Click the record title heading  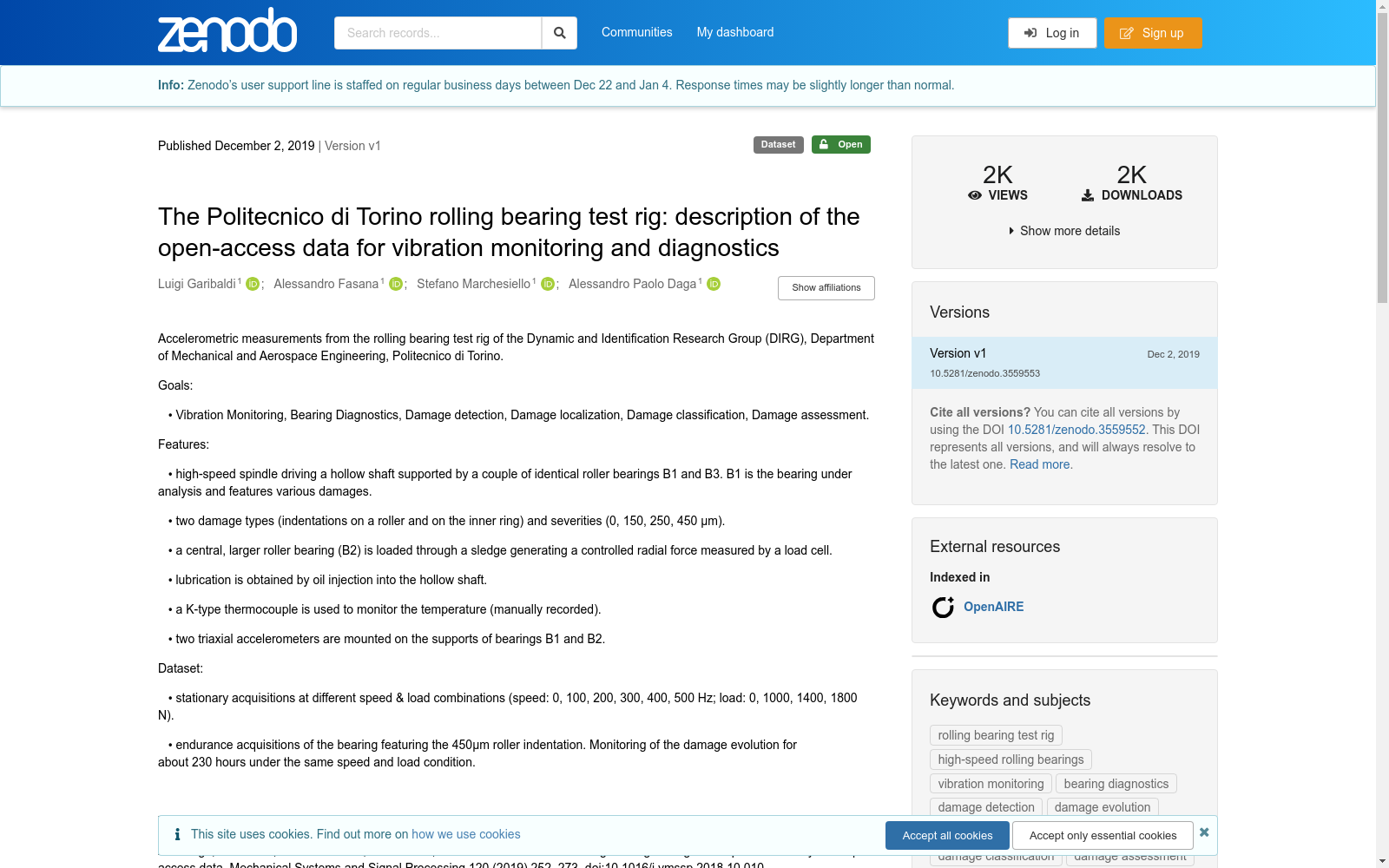[x=509, y=232]
